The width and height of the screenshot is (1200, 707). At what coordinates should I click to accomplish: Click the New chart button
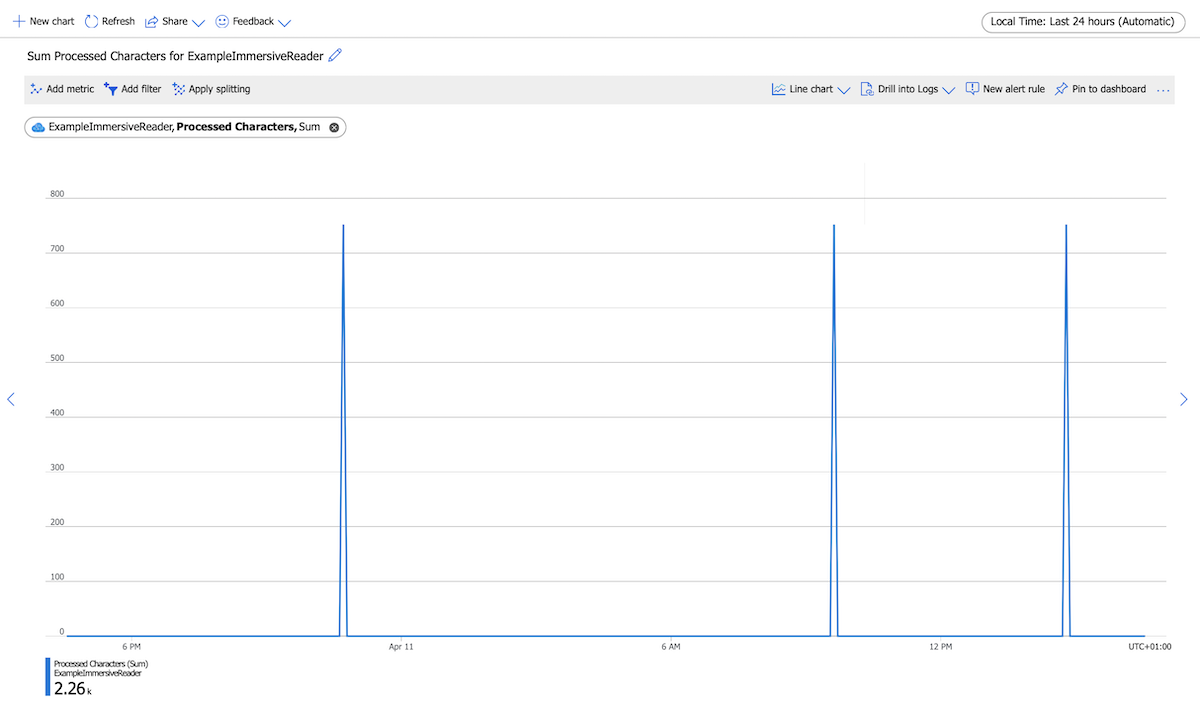click(43, 21)
